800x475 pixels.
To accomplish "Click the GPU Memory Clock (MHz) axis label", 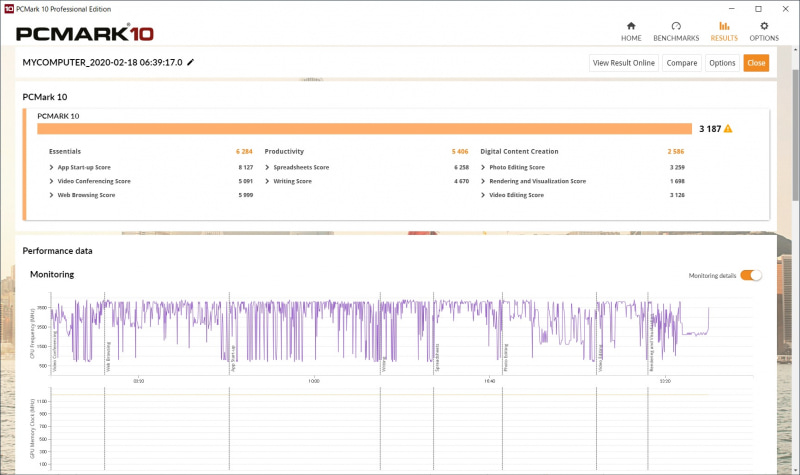I will pyautogui.click(x=33, y=429).
